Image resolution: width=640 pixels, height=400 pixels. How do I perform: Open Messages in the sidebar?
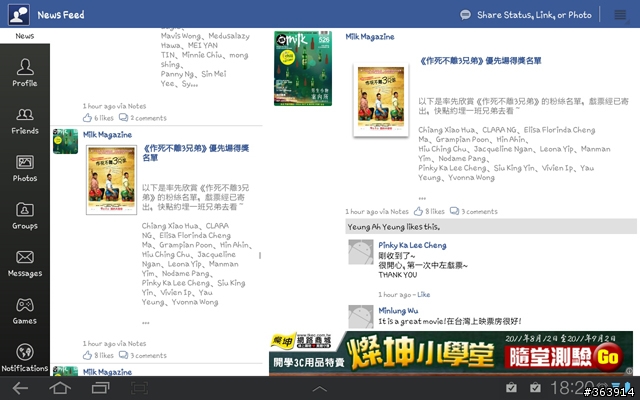click(25, 263)
